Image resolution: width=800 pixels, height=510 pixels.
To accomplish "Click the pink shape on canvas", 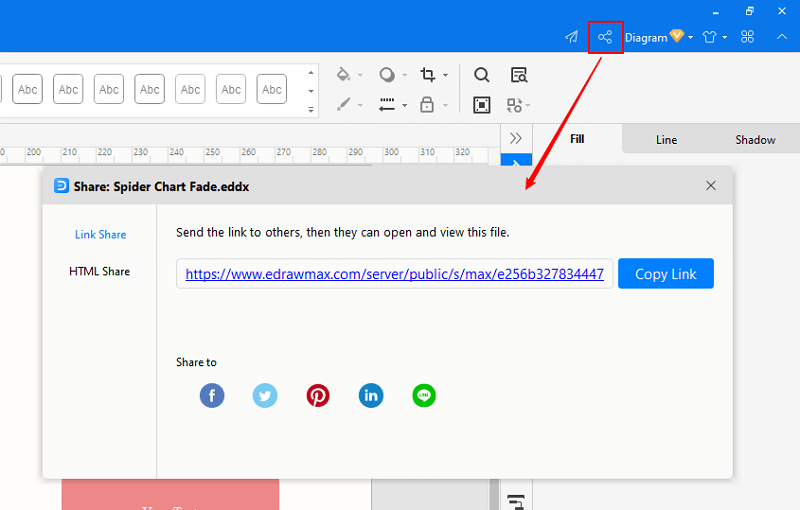I will pyautogui.click(x=170, y=494).
